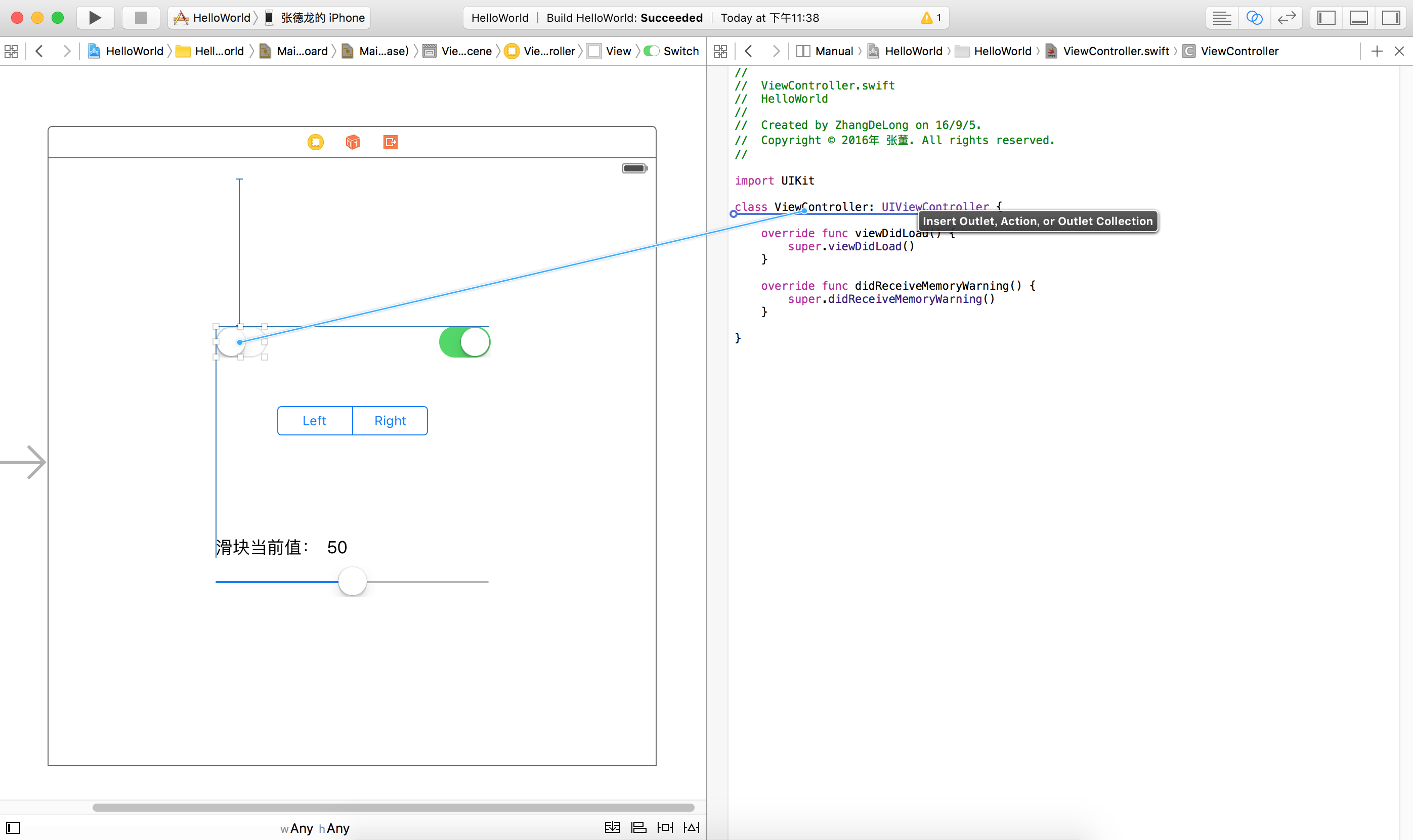Open Hell...orld folder breadcrumb

point(209,51)
